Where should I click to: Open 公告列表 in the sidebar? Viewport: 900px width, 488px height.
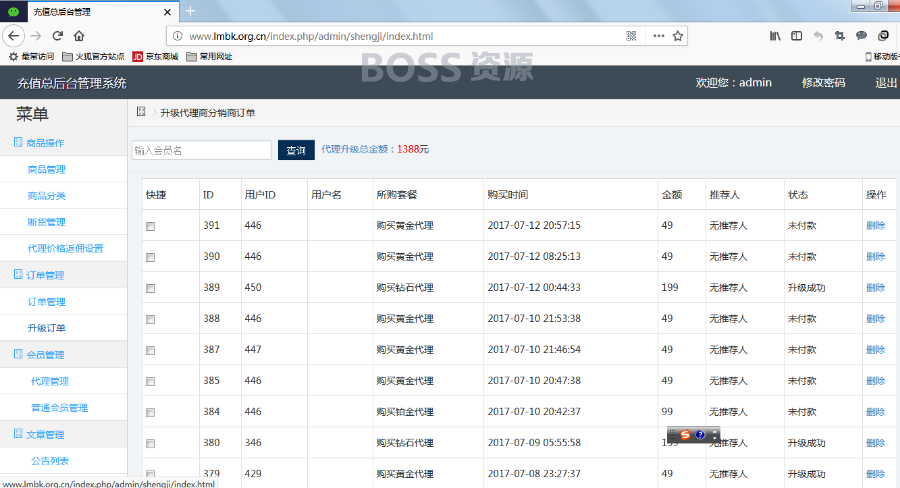click(50, 460)
